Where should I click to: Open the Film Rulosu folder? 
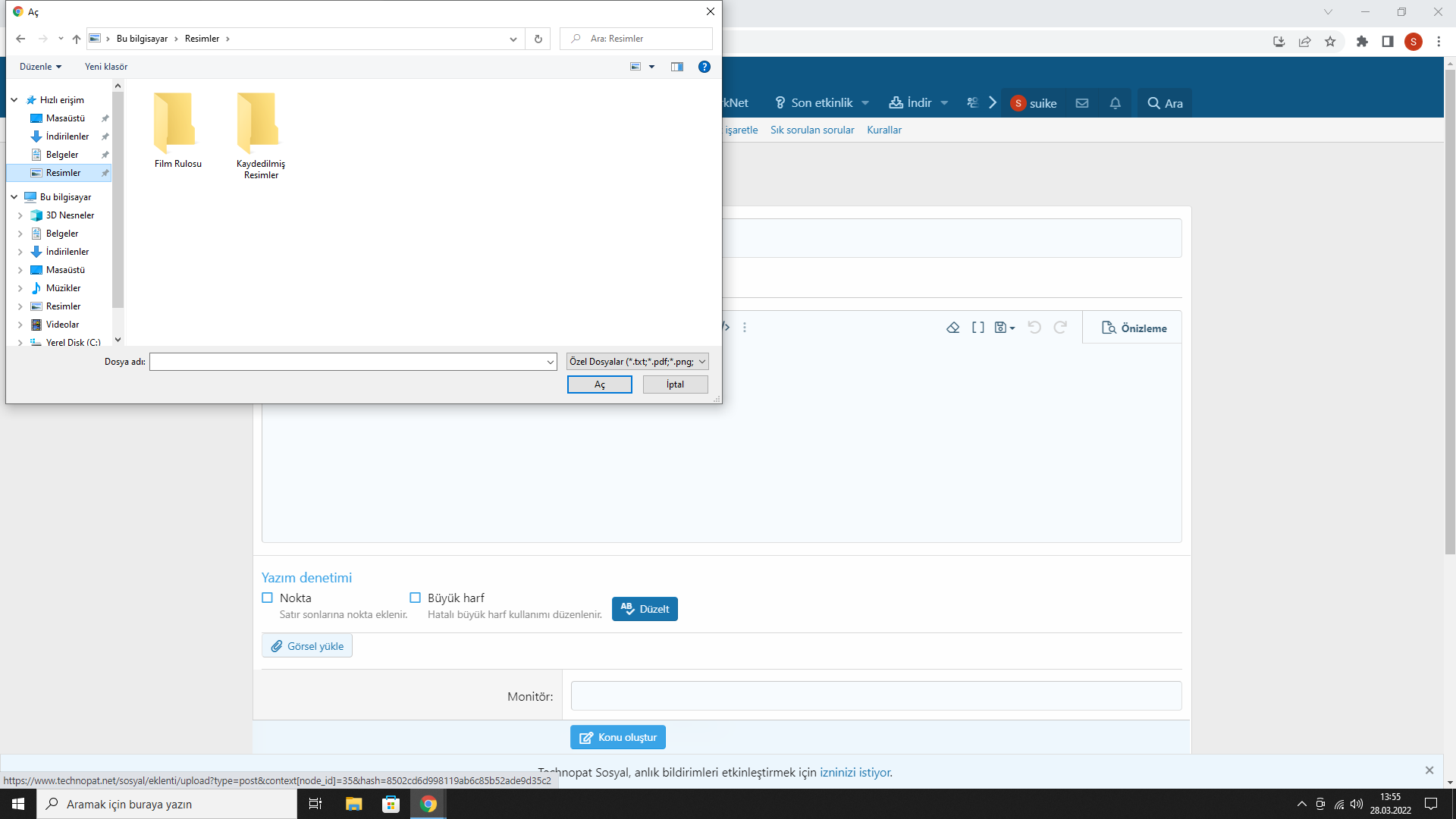coord(177,129)
